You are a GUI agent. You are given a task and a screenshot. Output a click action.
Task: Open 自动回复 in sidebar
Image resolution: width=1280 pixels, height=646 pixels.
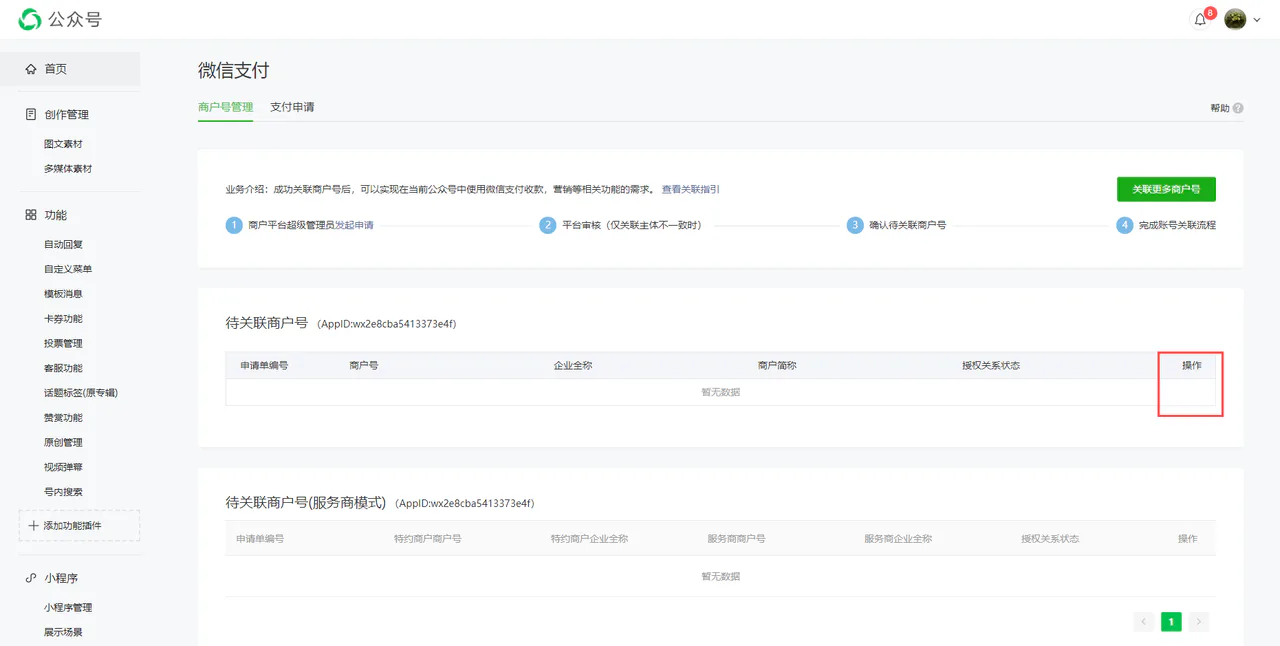(63, 244)
